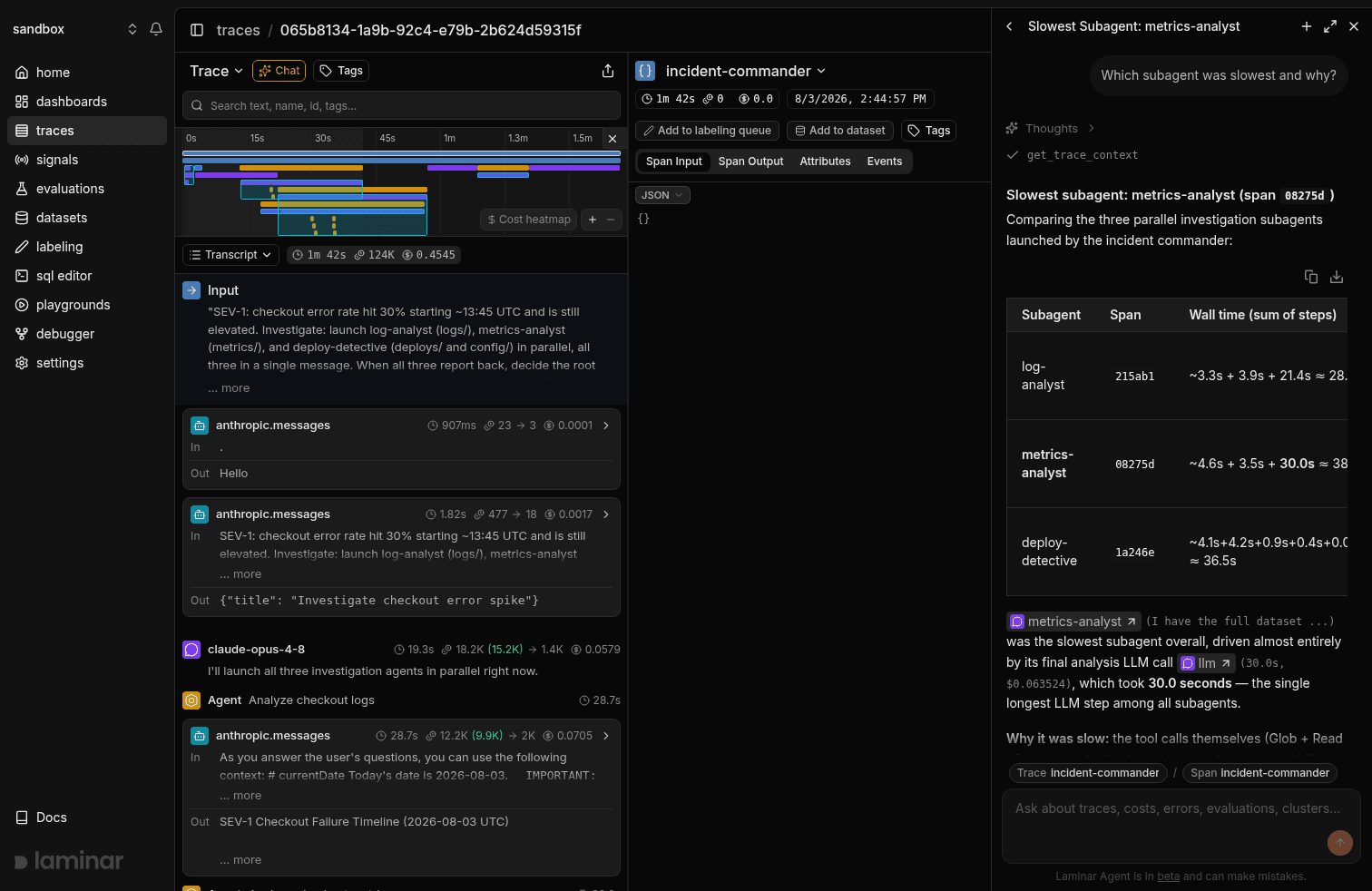Viewport: 1372px width, 891px height.
Task: Go back in agent chat panel
Action: pyautogui.click(x=1009, y=26)
